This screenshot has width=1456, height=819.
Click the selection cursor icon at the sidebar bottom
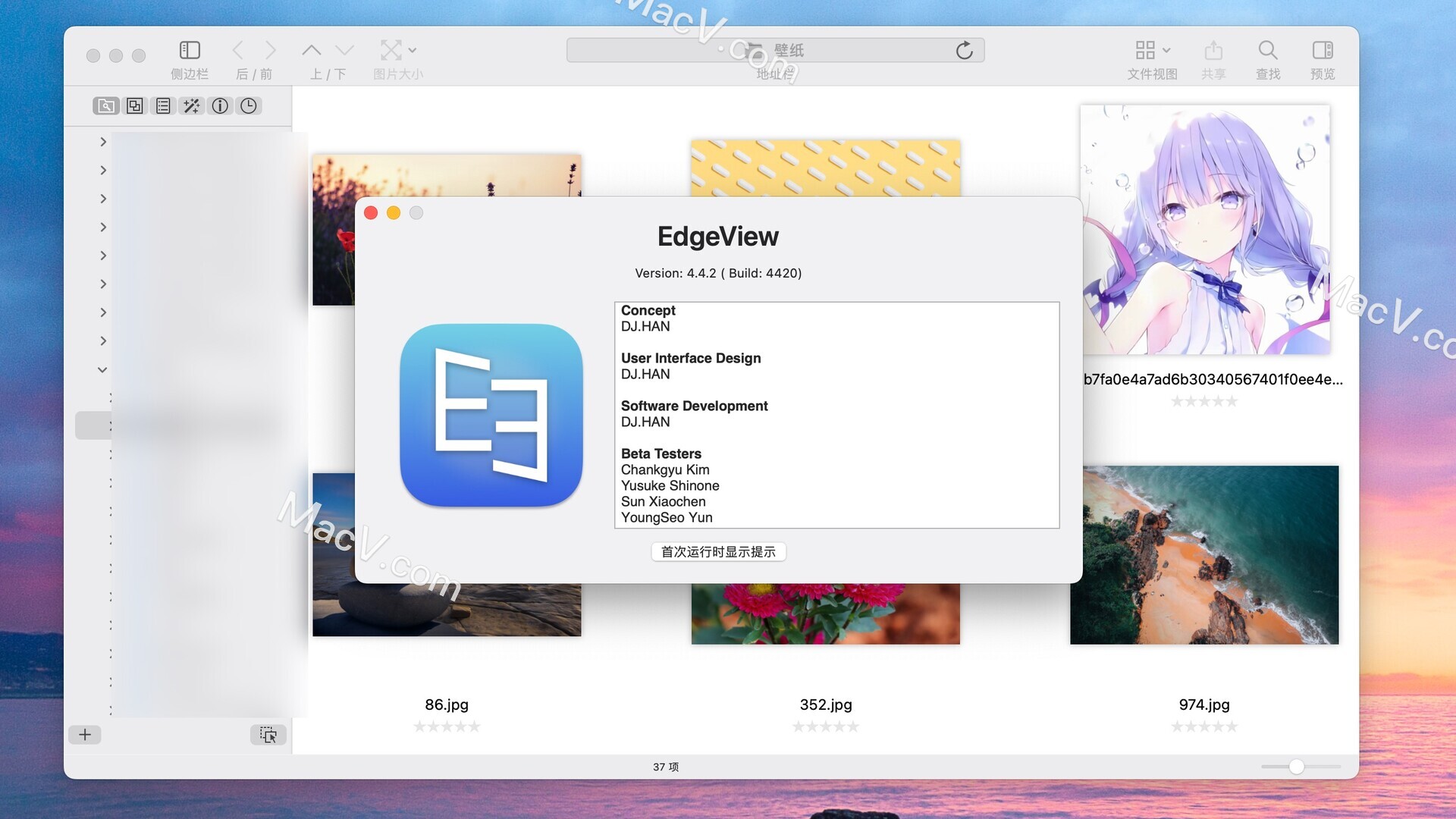[268, 734]
